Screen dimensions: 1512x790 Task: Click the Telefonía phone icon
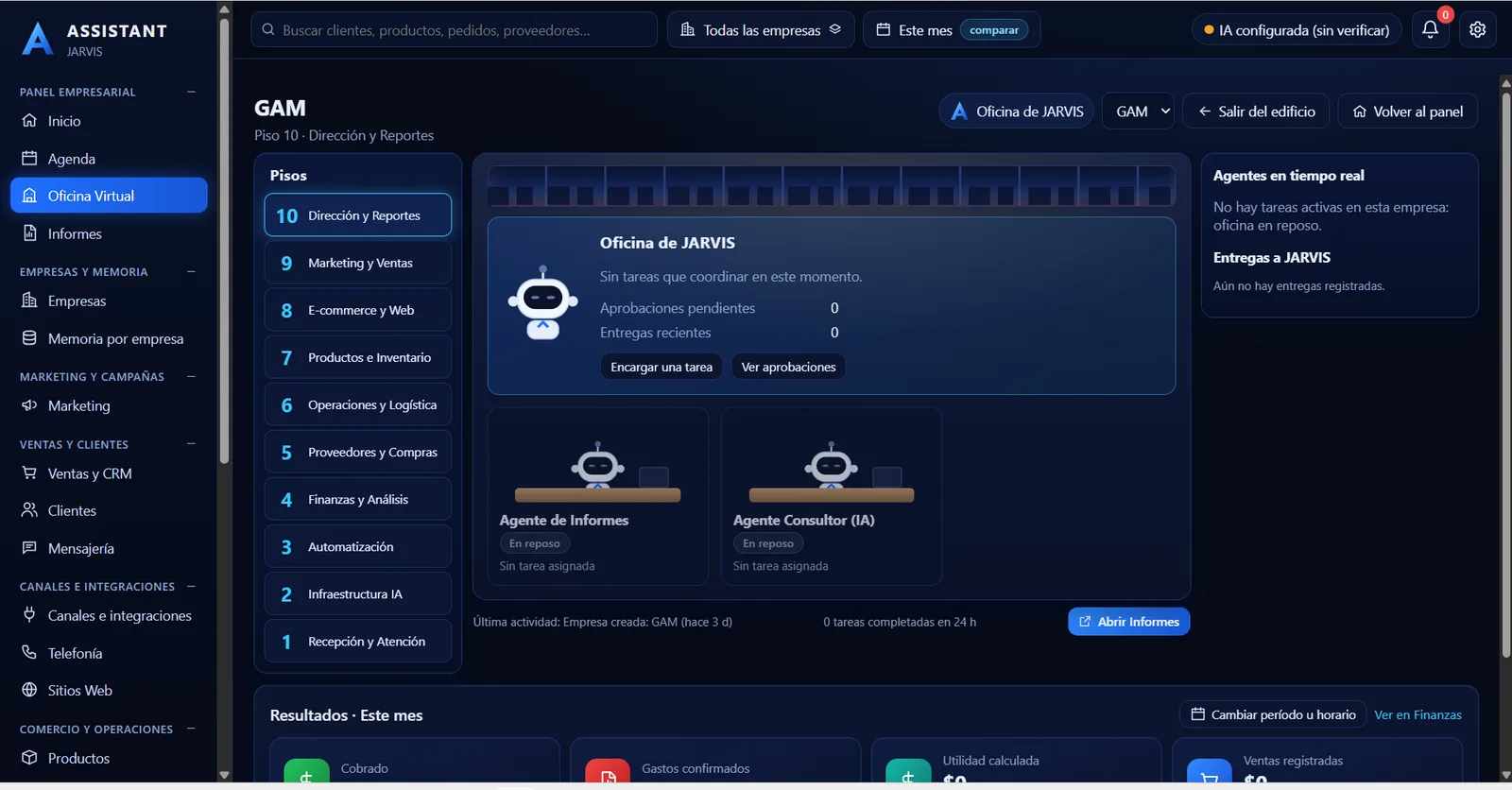coord(29,653)
